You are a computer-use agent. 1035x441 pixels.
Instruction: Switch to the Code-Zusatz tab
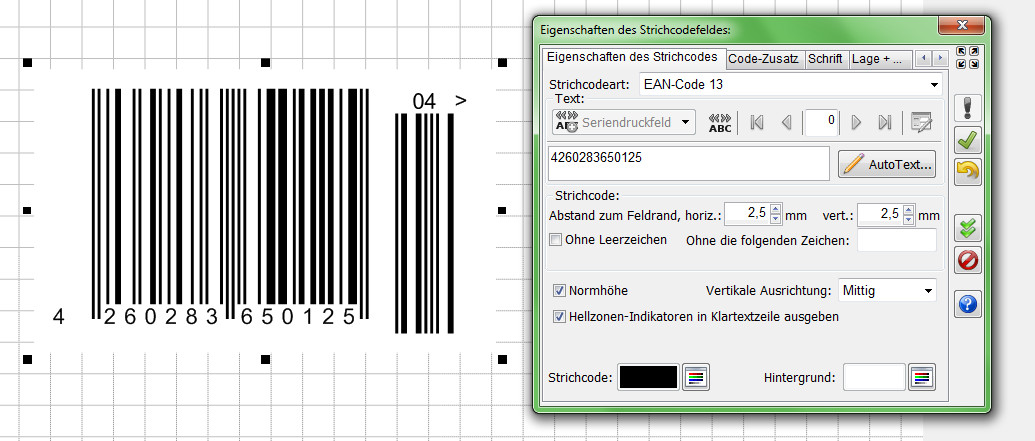tap(764, 59)
